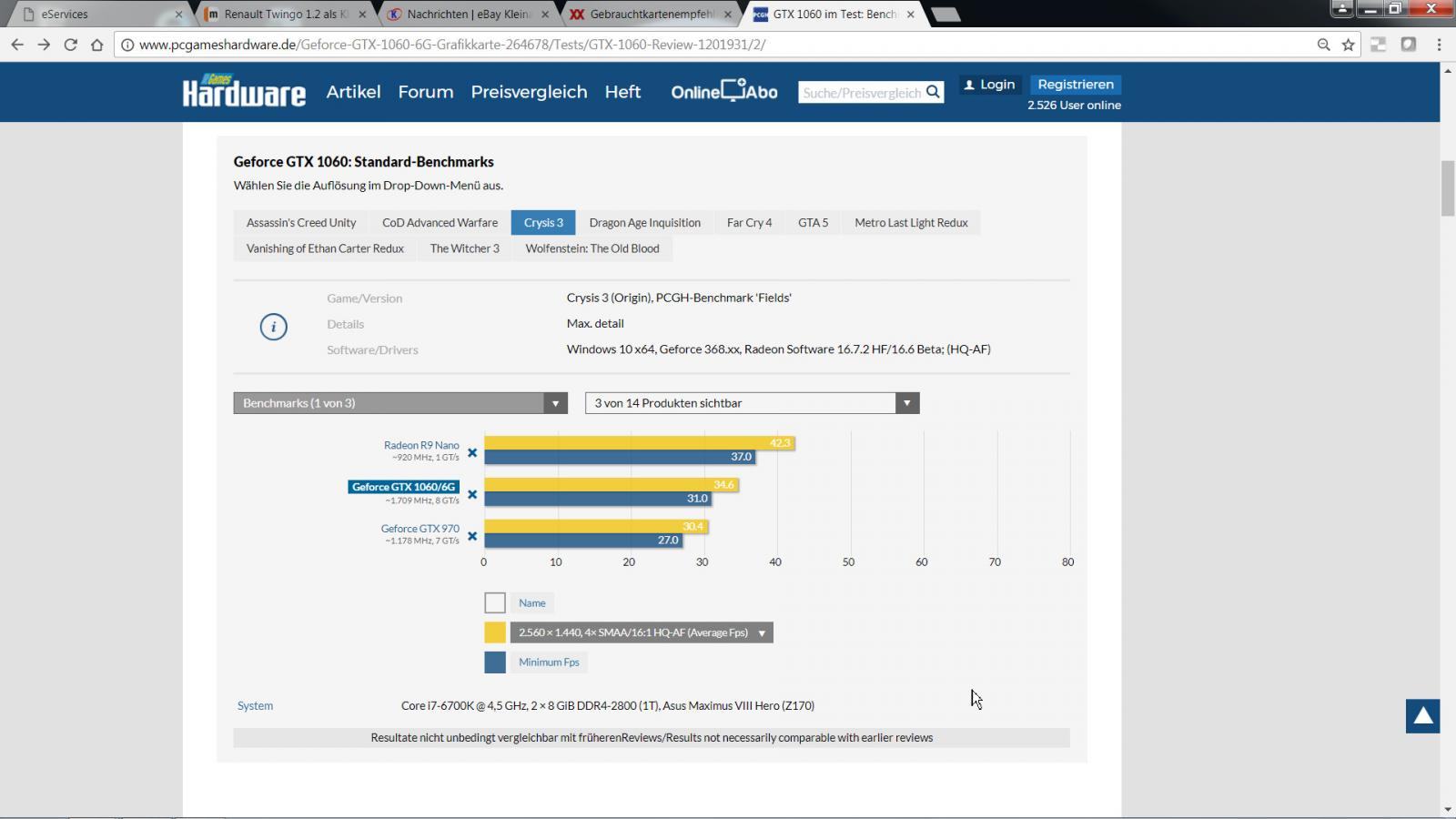Select the CoD Advanced Warfare benchmark tab
Viewport: 1456px width, 819px height.
(x=440, y=223)
